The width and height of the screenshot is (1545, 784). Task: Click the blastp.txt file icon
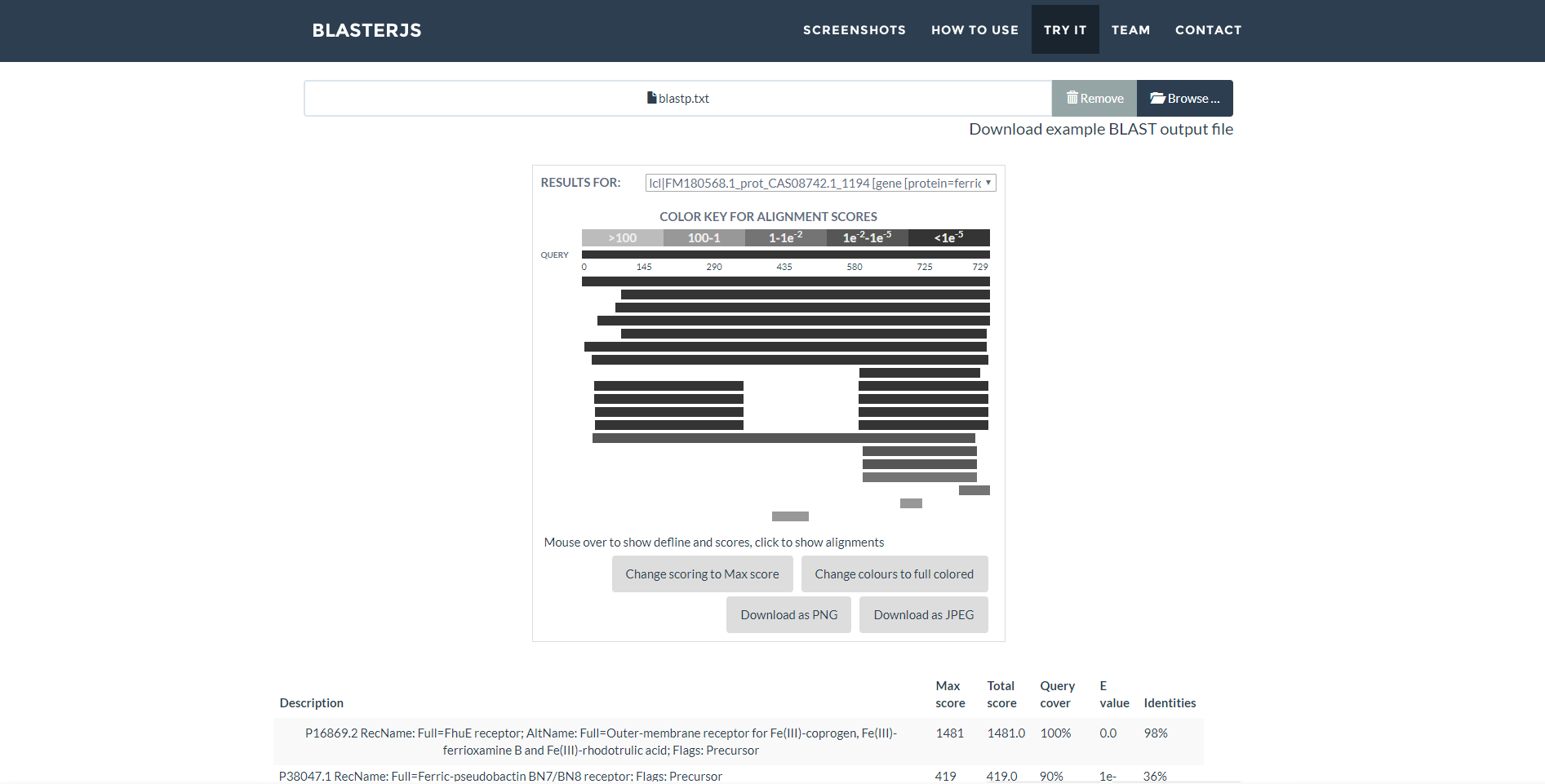pyautogui.click(x=651, y=98)
